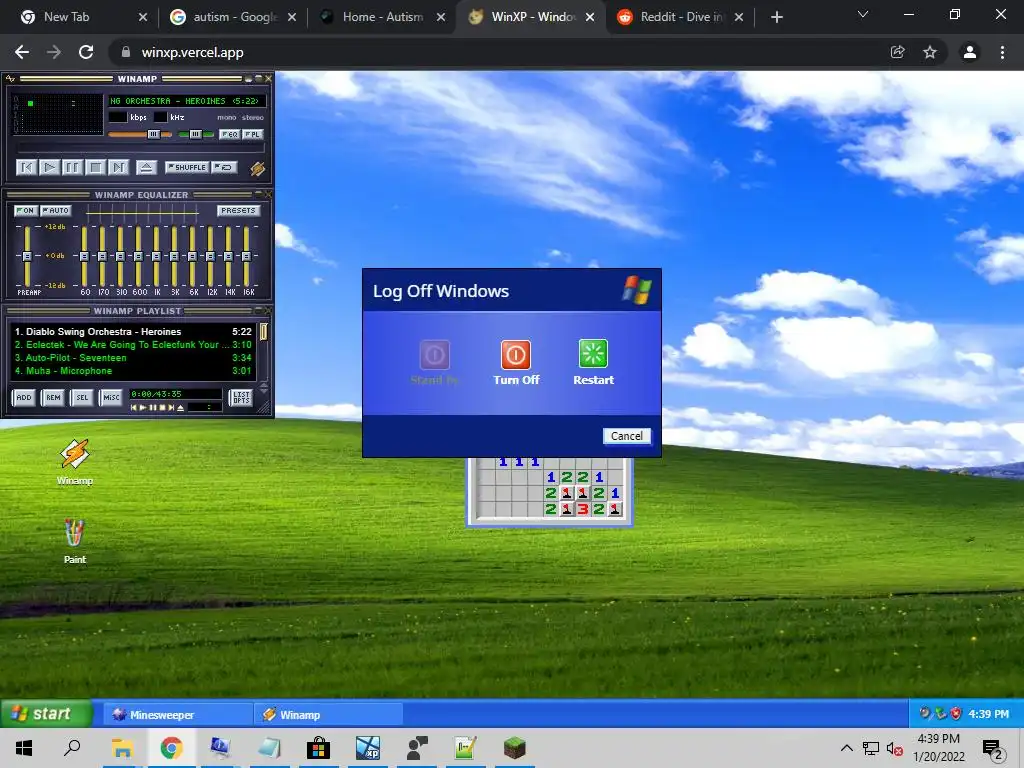Click the 16K equalizer band slider
Screen dimensions: 1024x768
(x=246, y=257)
